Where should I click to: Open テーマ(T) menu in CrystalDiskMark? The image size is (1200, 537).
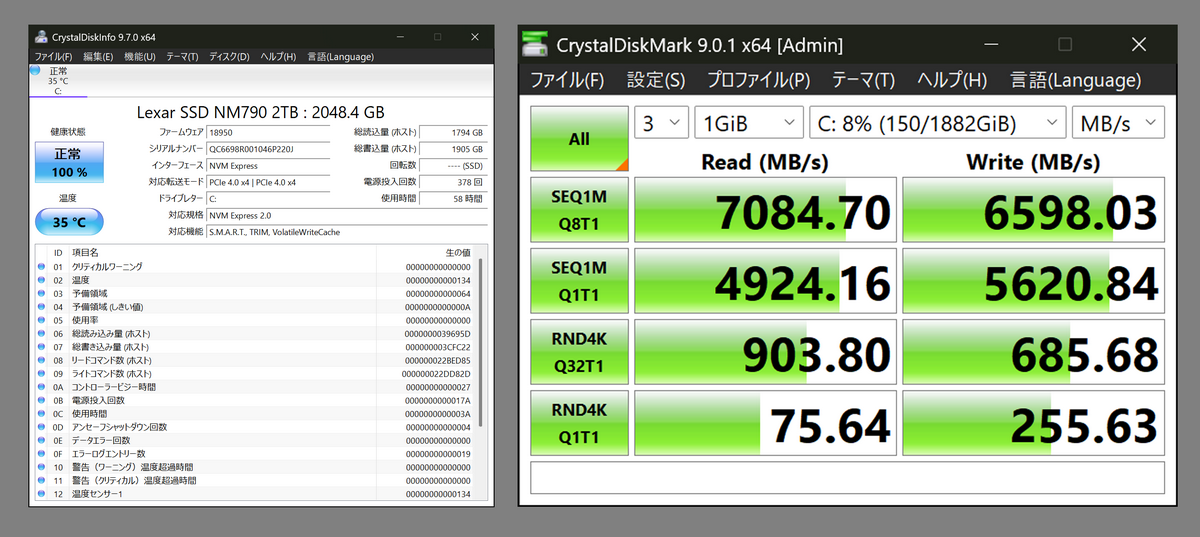point(863,80)
